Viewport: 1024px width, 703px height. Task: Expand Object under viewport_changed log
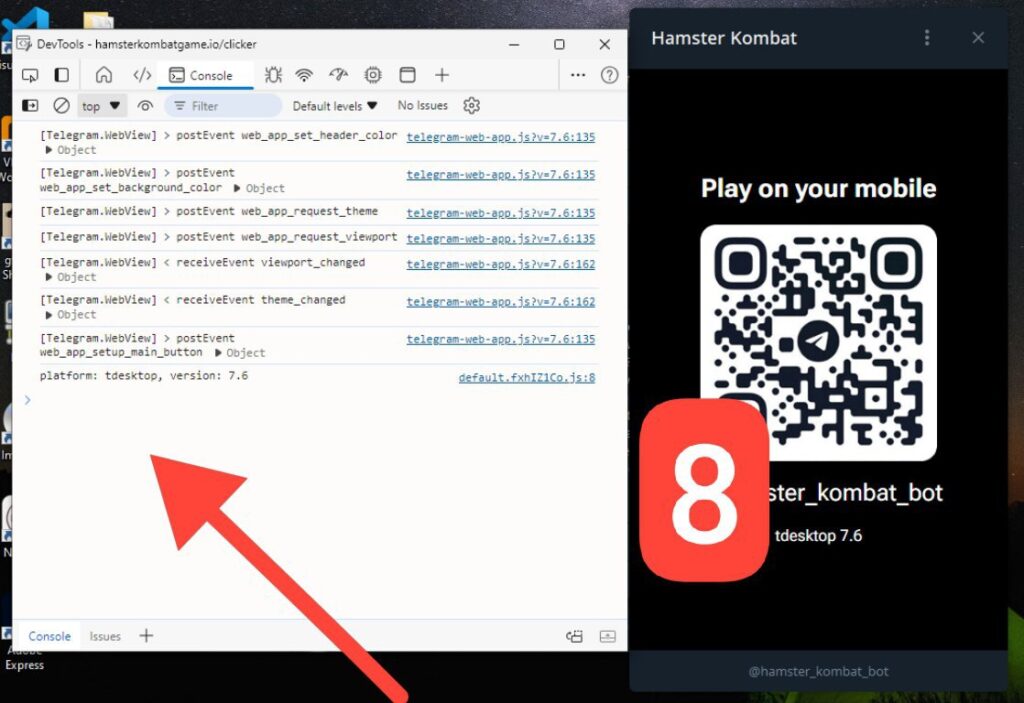[71, 277]
